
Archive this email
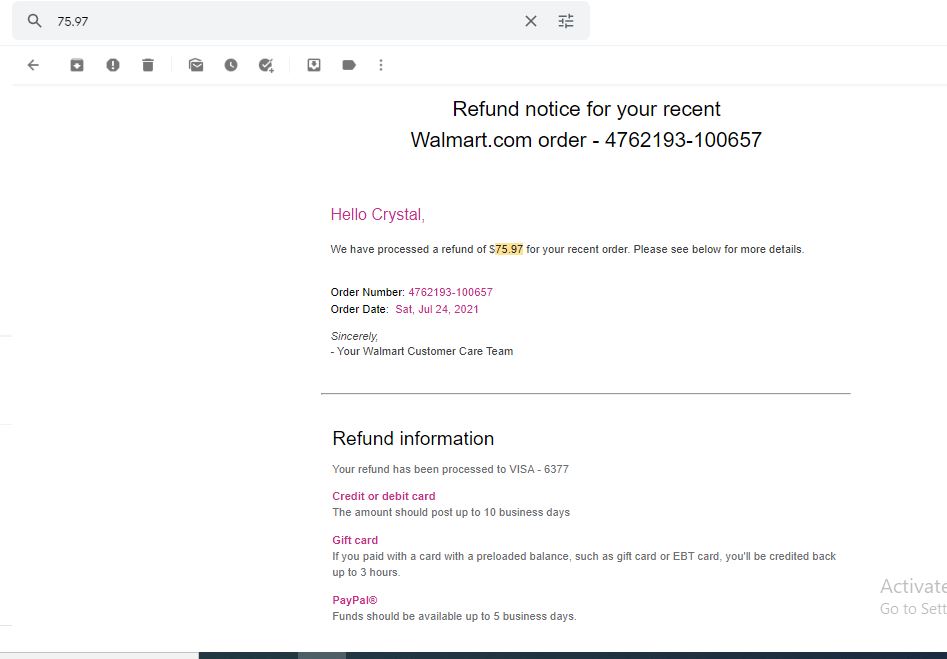pyautogui.click(x=77, y=65)
